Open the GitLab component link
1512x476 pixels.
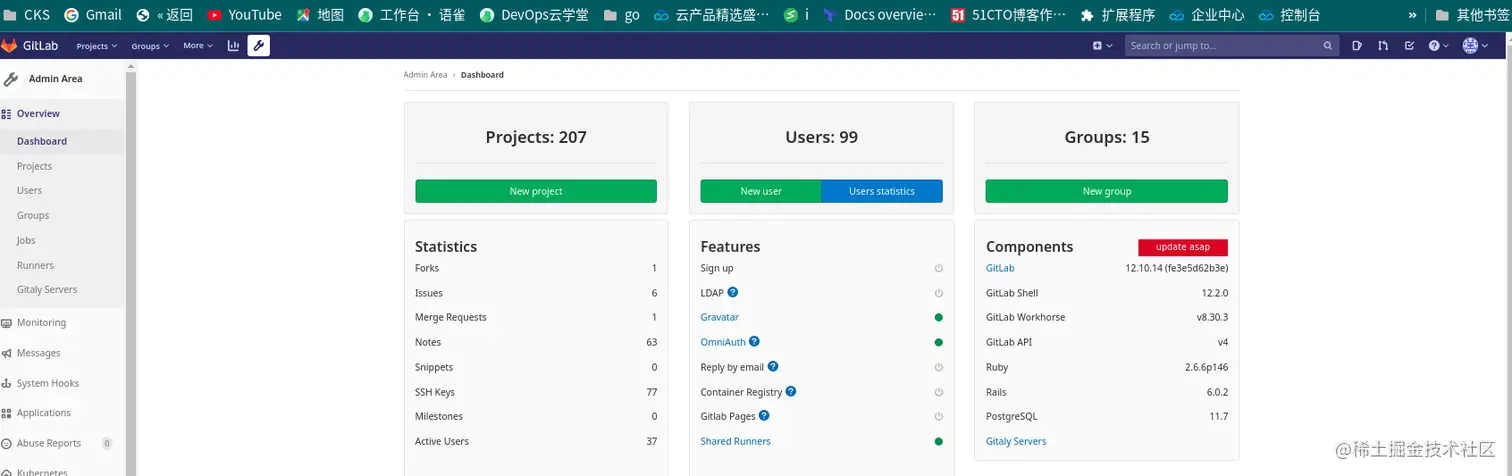(1000, 268)
